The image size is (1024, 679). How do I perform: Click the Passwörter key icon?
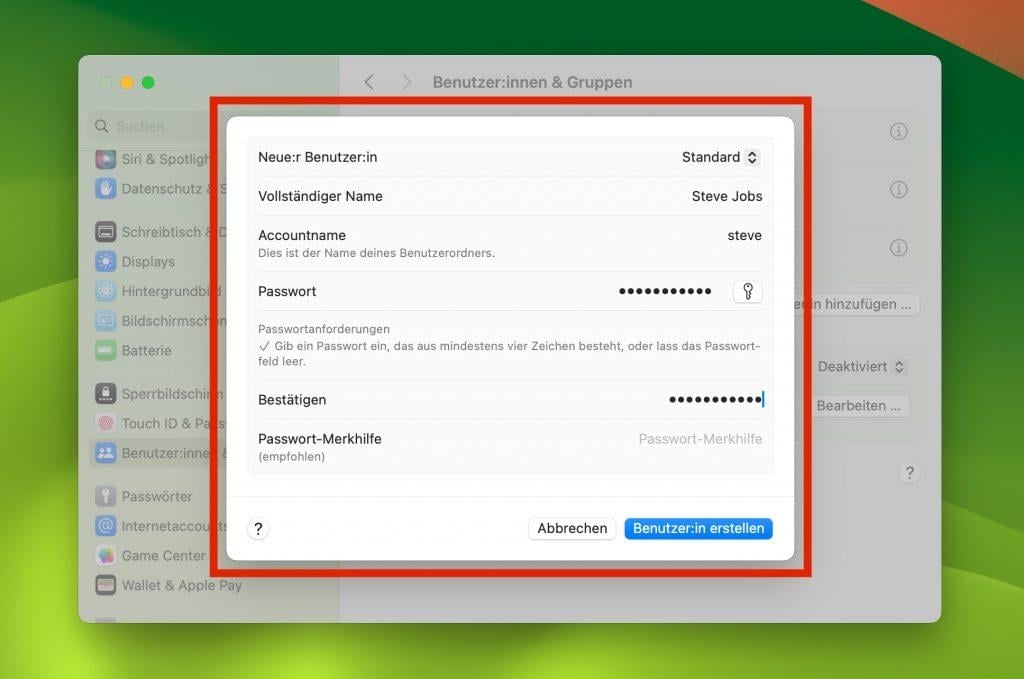point(107,495)
